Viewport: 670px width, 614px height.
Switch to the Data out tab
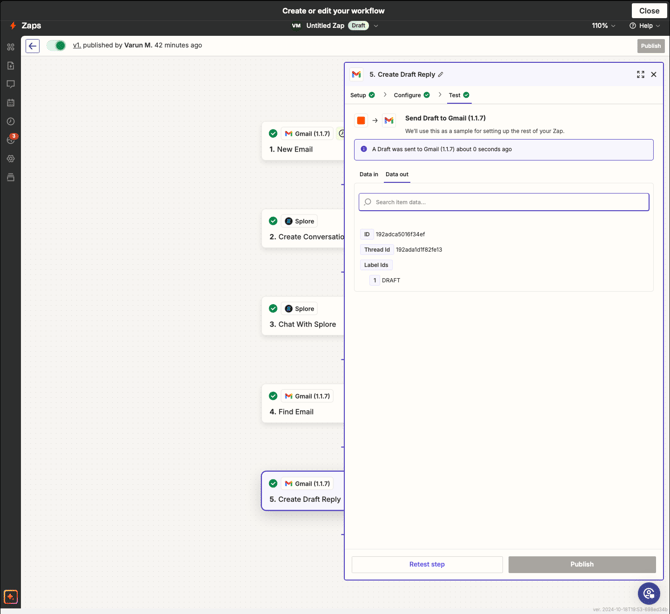[x=397, y=174]
